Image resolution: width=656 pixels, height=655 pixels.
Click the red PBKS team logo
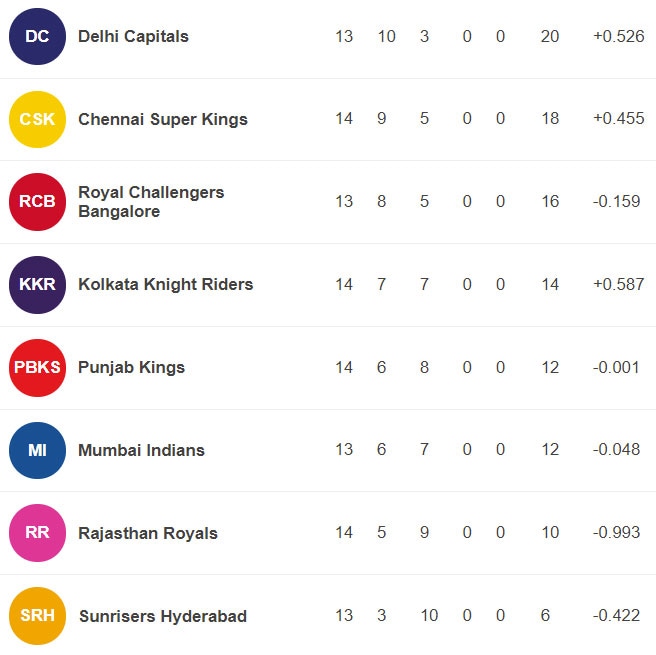point(37,368)
